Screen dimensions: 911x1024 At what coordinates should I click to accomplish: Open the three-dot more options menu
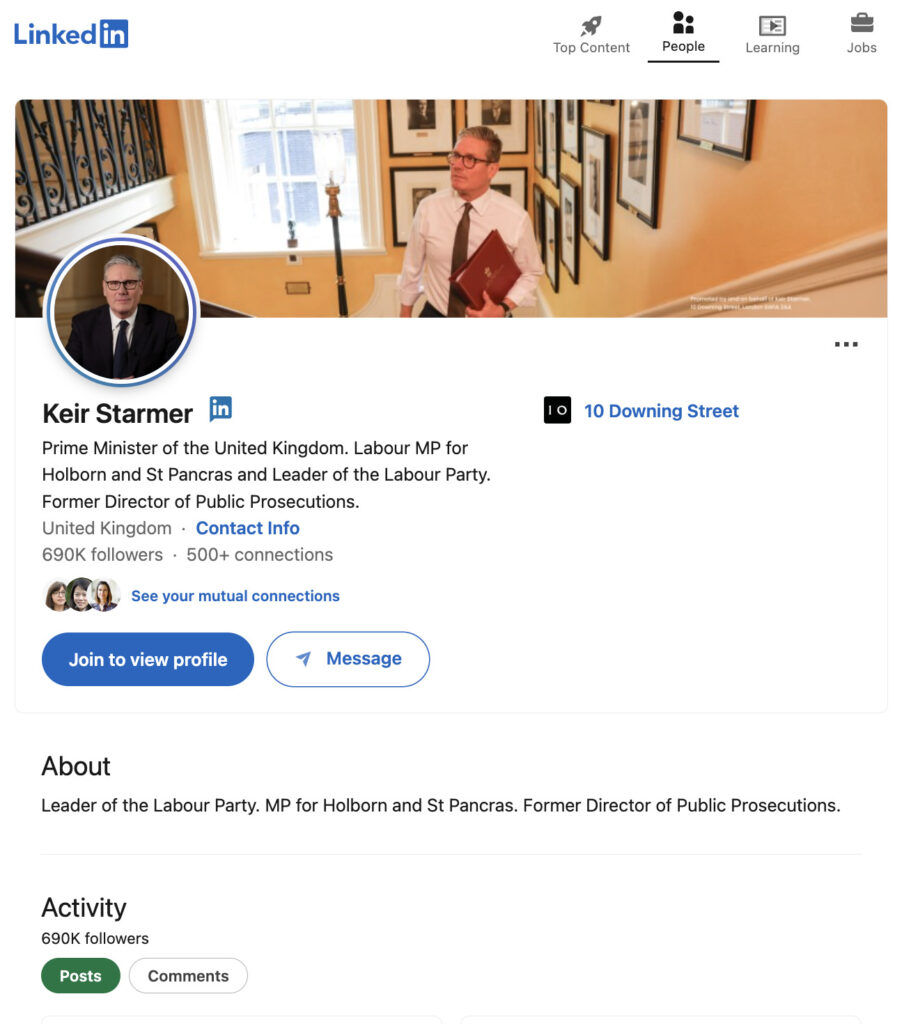[846, 345]
